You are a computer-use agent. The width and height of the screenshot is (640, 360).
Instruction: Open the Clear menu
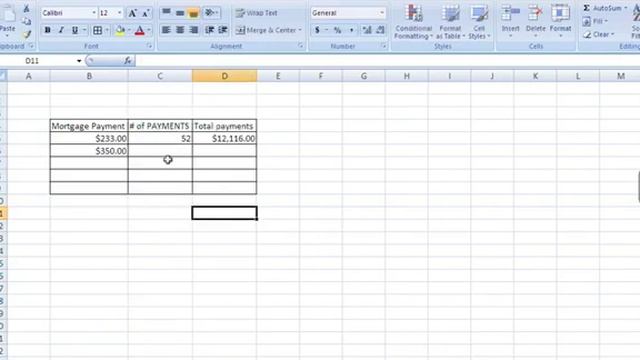tap(598, 35)
